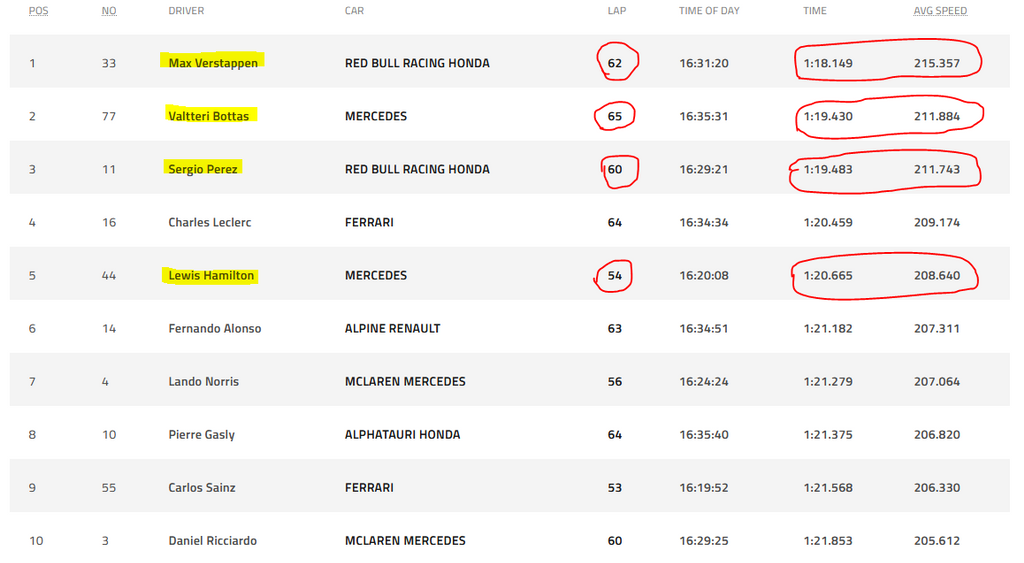The image size is (1024, 563).
Task: Select Valtteri Bottas driver name
Action: click(209, 116)
